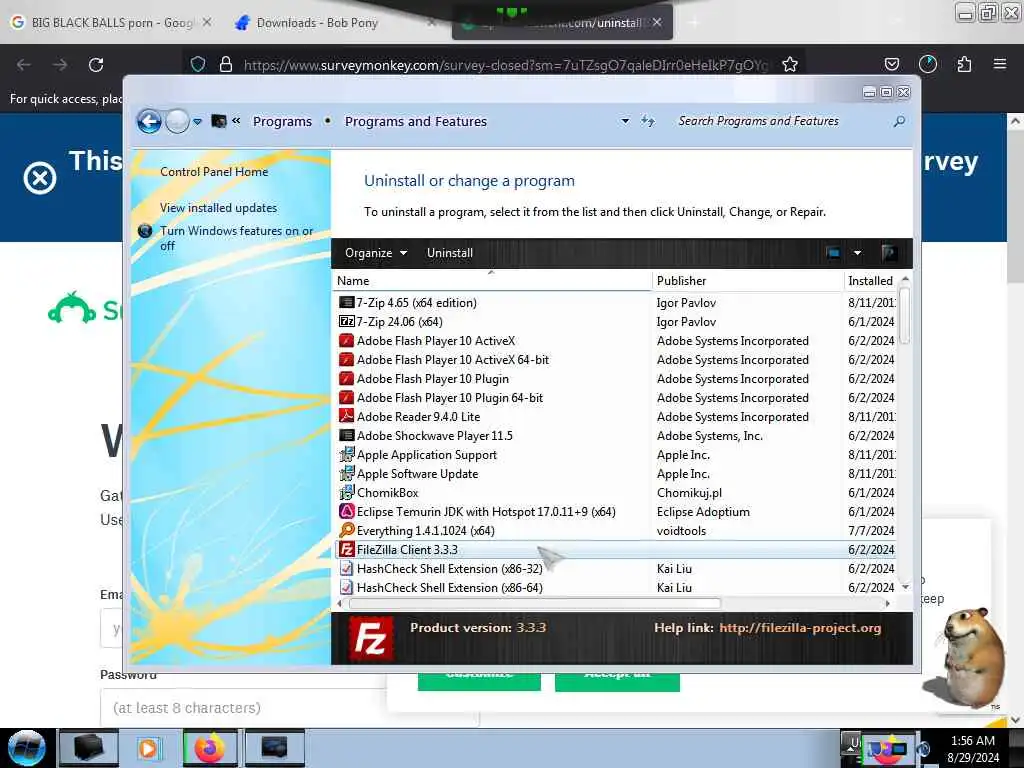
Task: Select HashCheck Shell Extension (x86-64) row
Action: pos(615,588)
